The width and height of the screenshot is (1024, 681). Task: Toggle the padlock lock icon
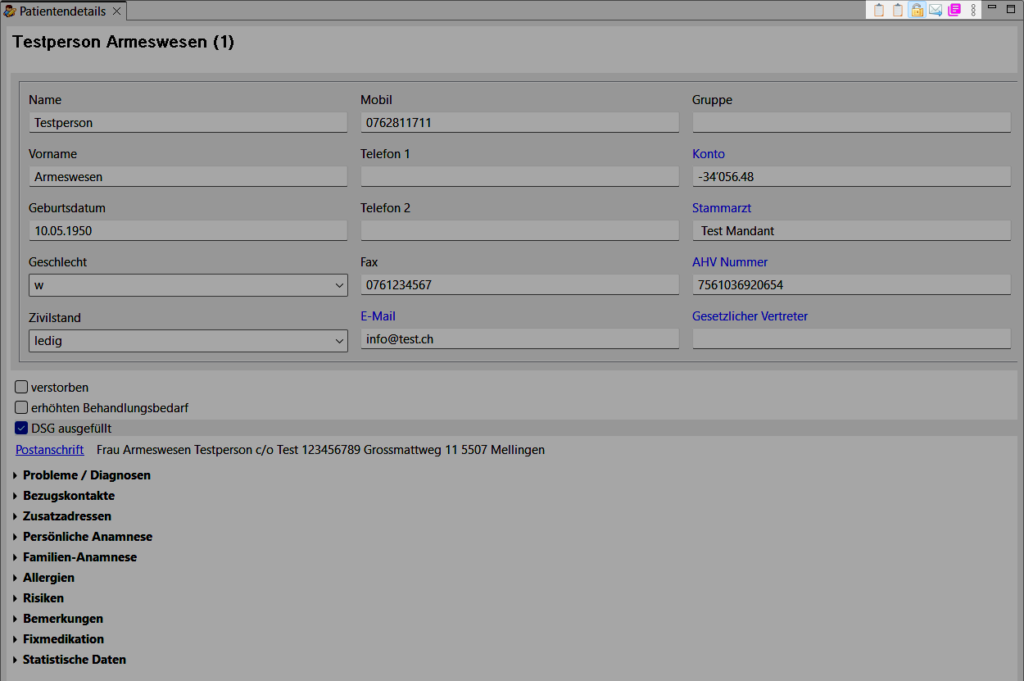pyautogui.click(x=916, y=10)
